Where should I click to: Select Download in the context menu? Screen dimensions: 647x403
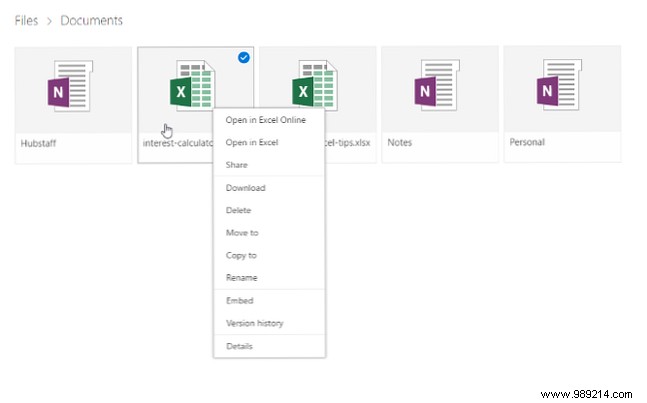click(x=246, y=188)
